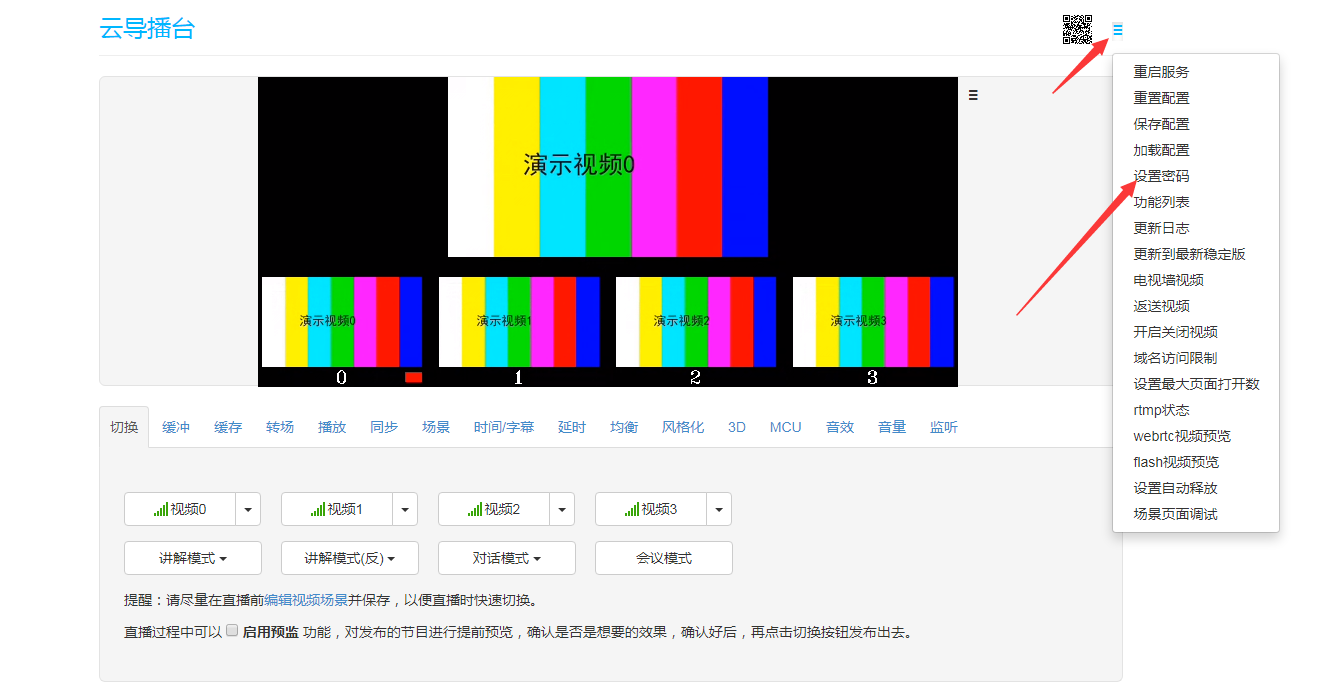
Task: Select the 演示视频1 thumbnail
Action: (x=519, y=322)
